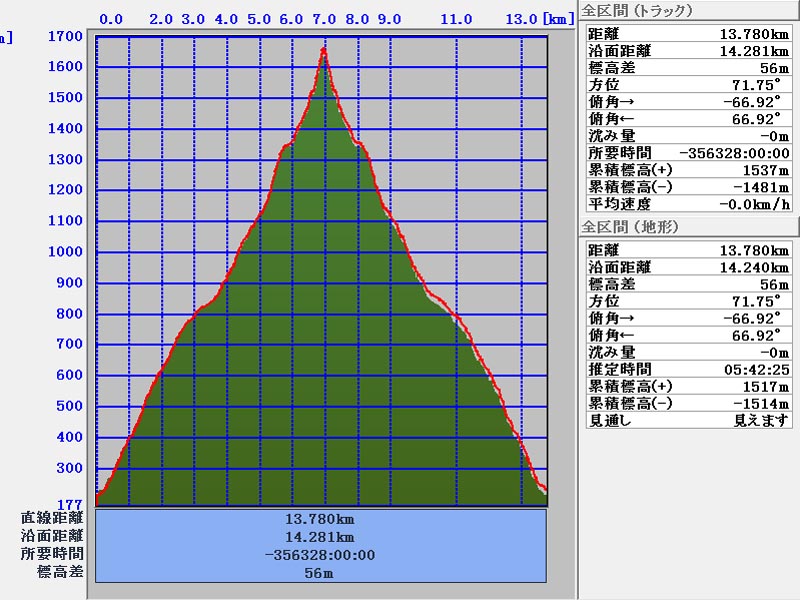Click the 13.0 km distance axis label

pyautogui.click(x=521, y=19)
